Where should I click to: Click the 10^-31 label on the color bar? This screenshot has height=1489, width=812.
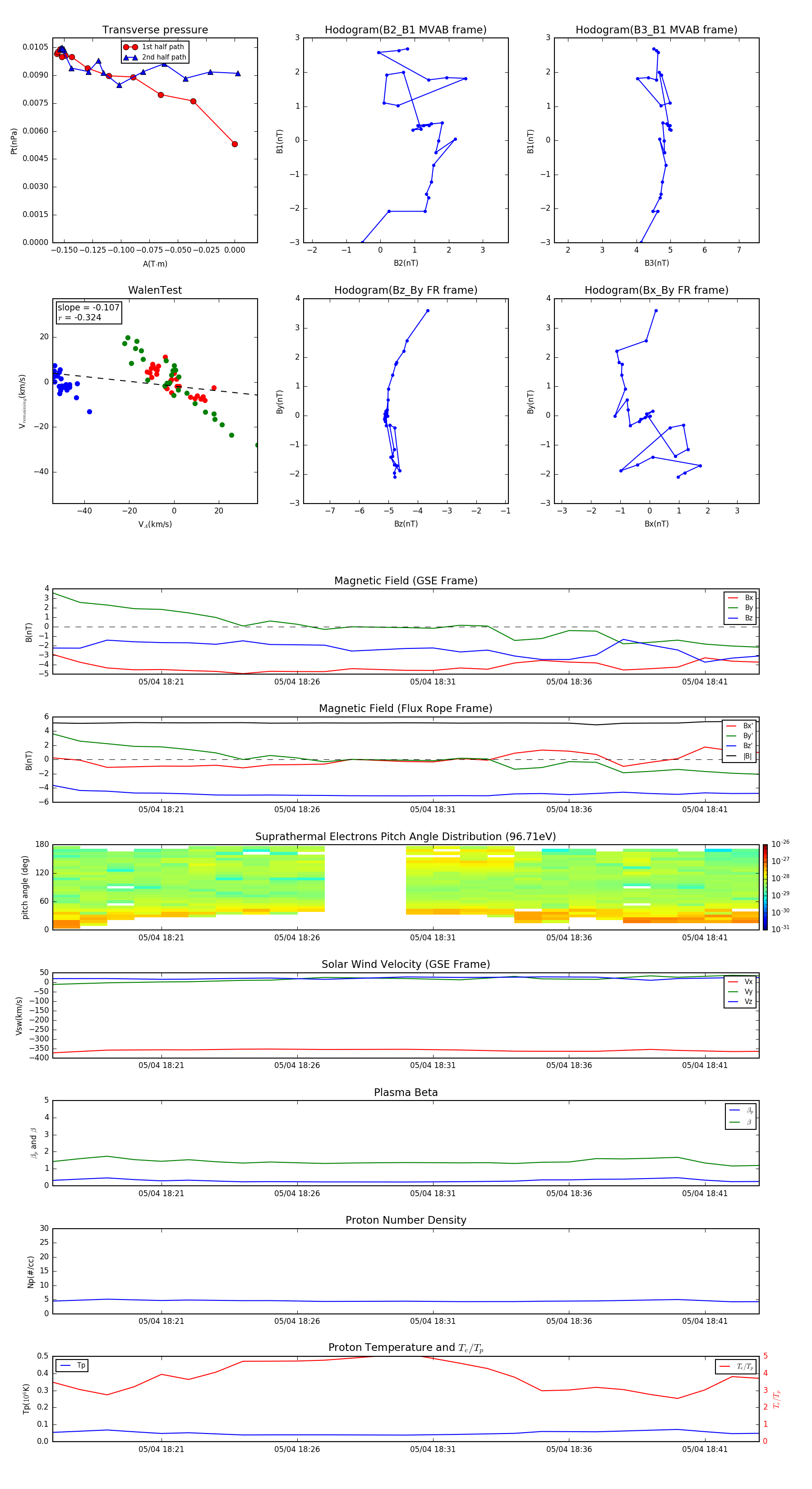[780, 929]
